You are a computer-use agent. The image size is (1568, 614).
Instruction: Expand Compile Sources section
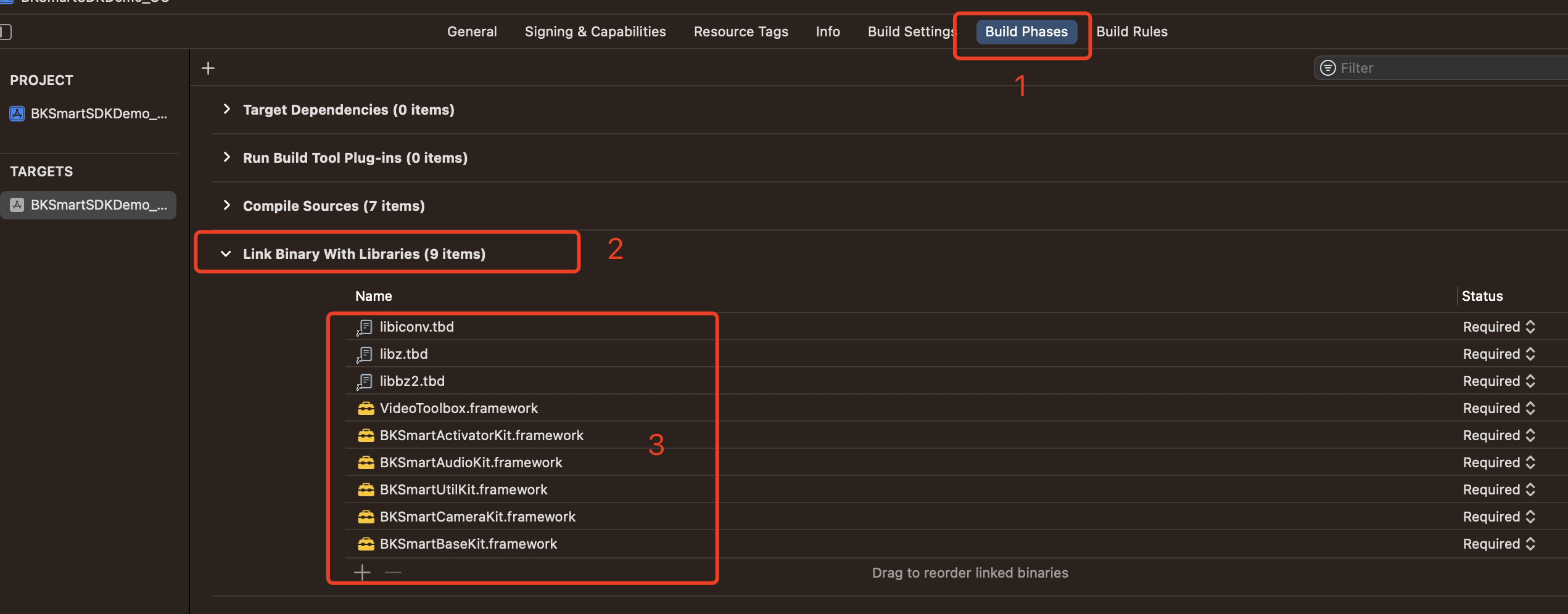click(227, 205)
